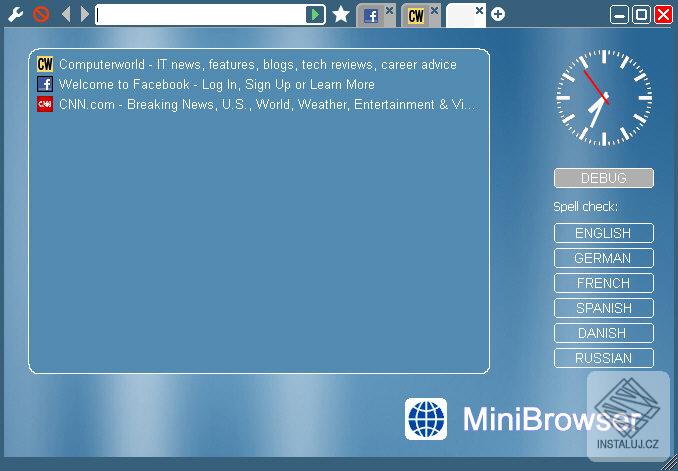
Task: Click the Facebook favicon in list
Action: click(x=45, y=84)
